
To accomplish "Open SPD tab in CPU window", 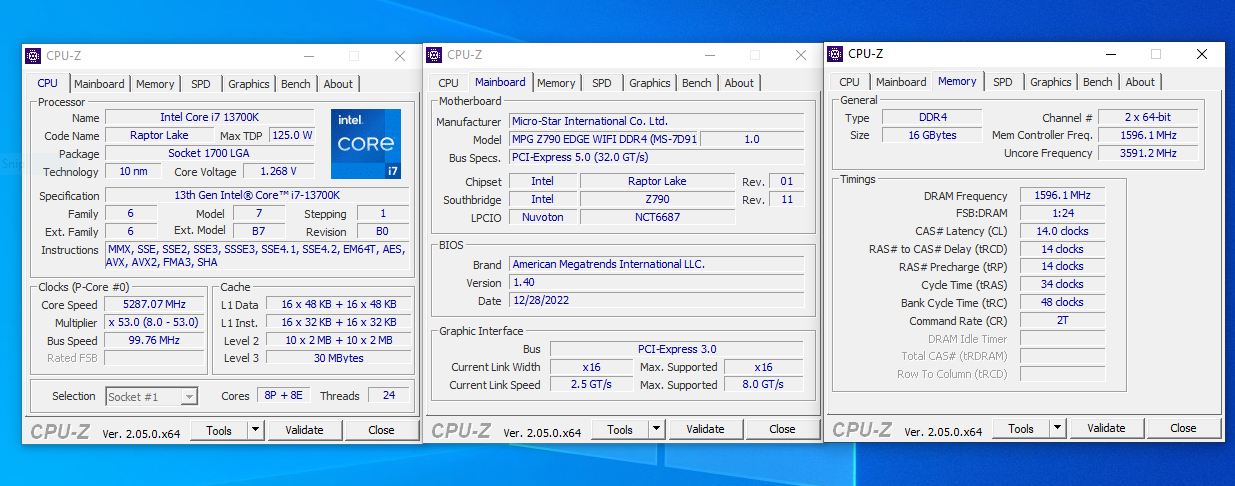I will click(201, 84).
